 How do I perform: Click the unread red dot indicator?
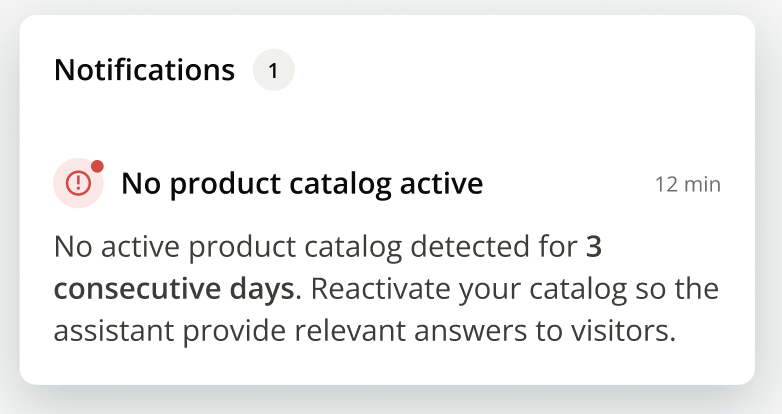(x=97, y=166)
